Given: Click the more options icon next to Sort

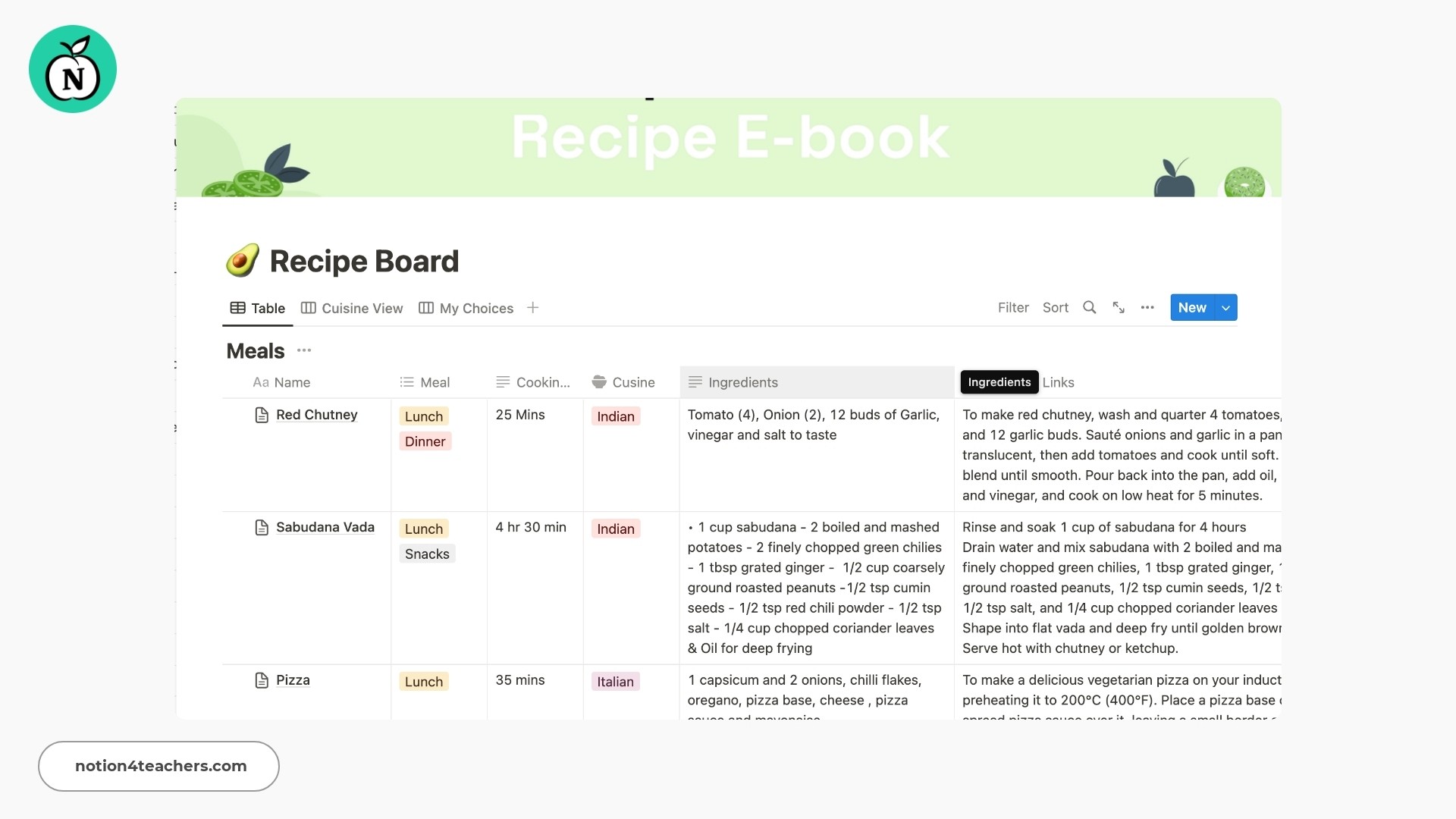Looking at the screenshot, I should 1147,307.
